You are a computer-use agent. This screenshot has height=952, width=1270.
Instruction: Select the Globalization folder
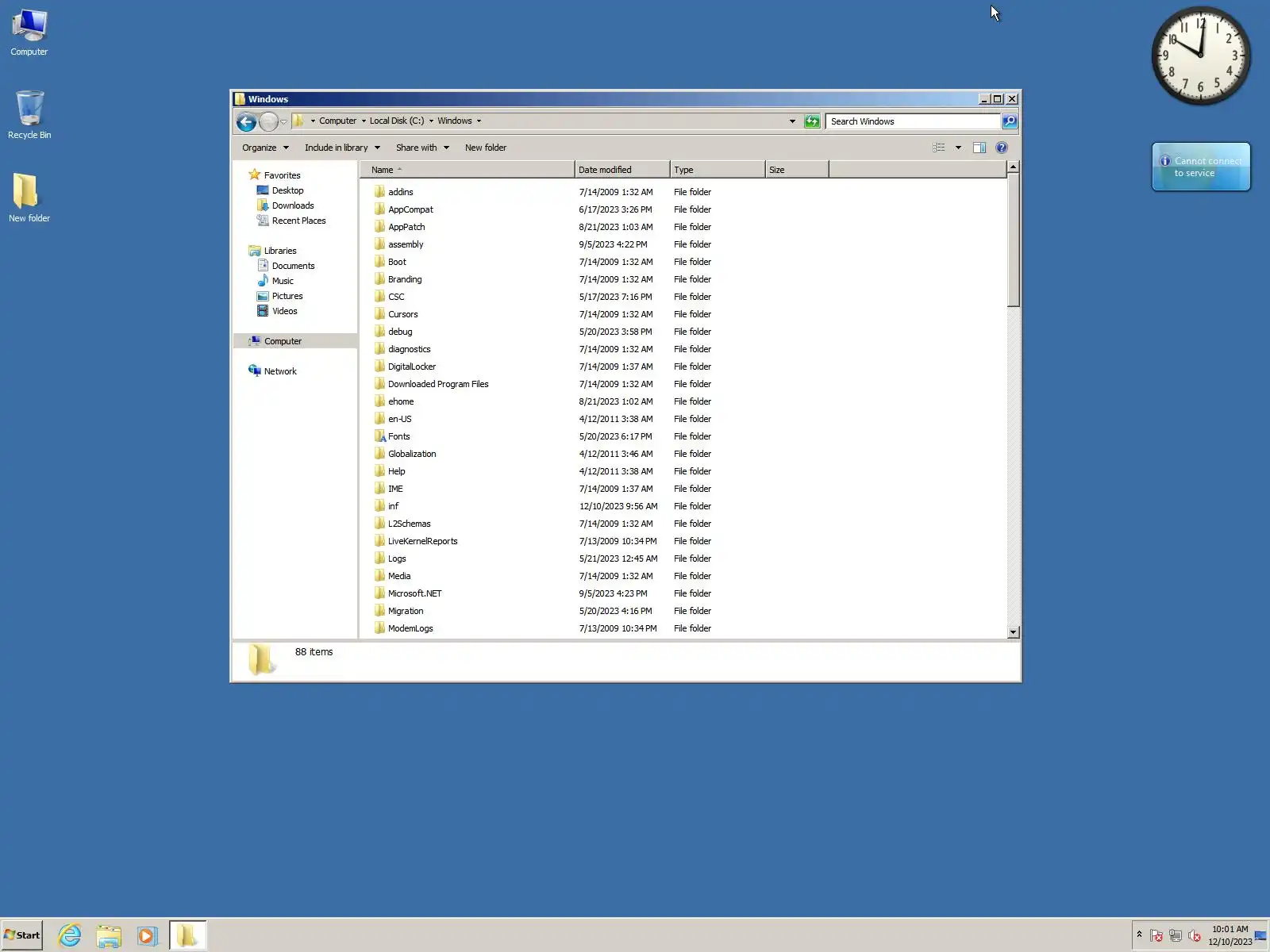[x=412, y=454]
